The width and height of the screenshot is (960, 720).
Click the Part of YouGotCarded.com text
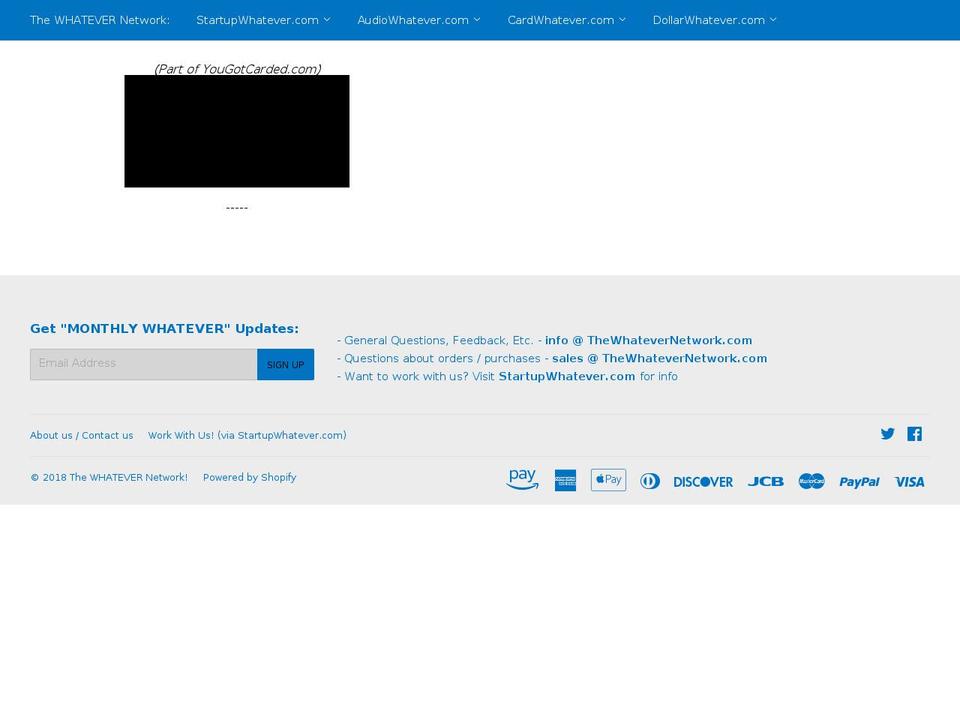[x=238, y=69]
